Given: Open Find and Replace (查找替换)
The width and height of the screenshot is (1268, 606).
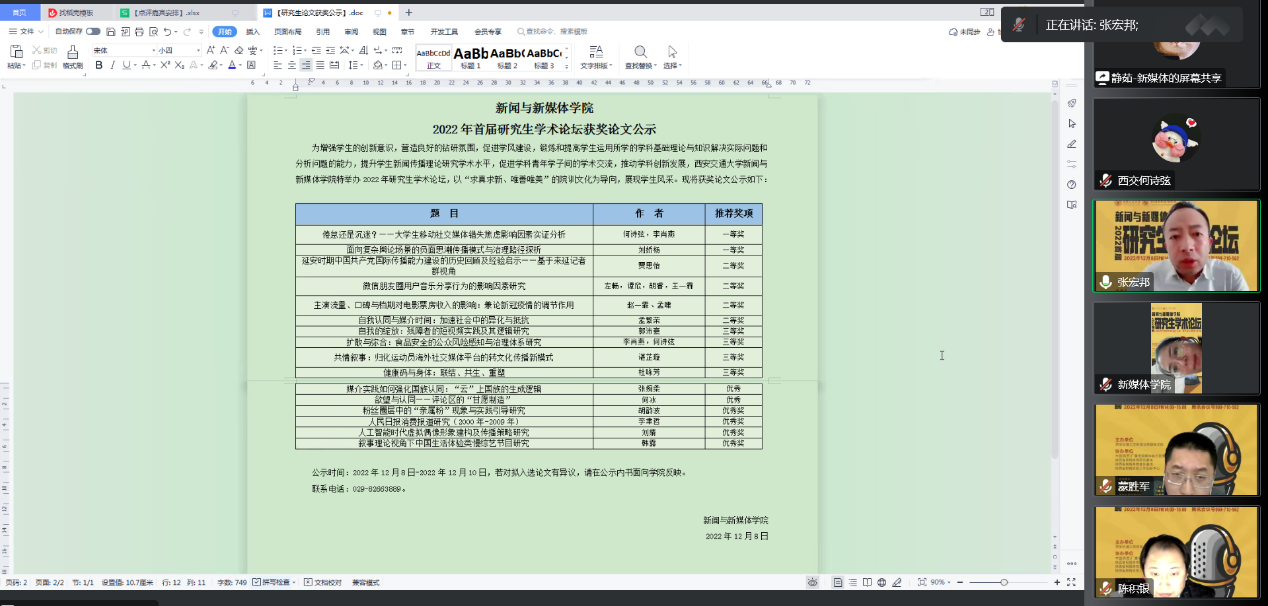Looking at the screenshot, I should [640, 55].
